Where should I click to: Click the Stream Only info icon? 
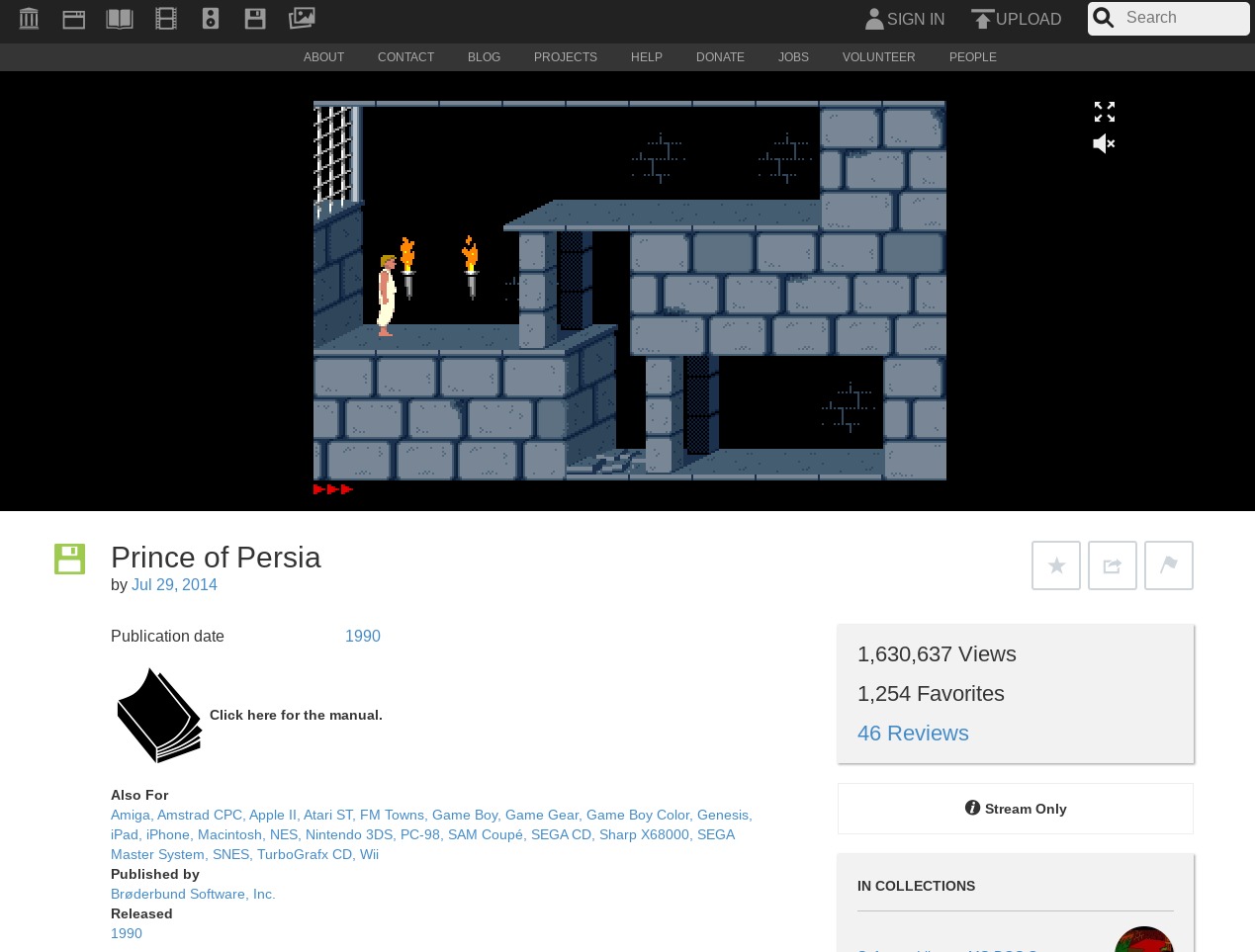(x=972, y=808)
